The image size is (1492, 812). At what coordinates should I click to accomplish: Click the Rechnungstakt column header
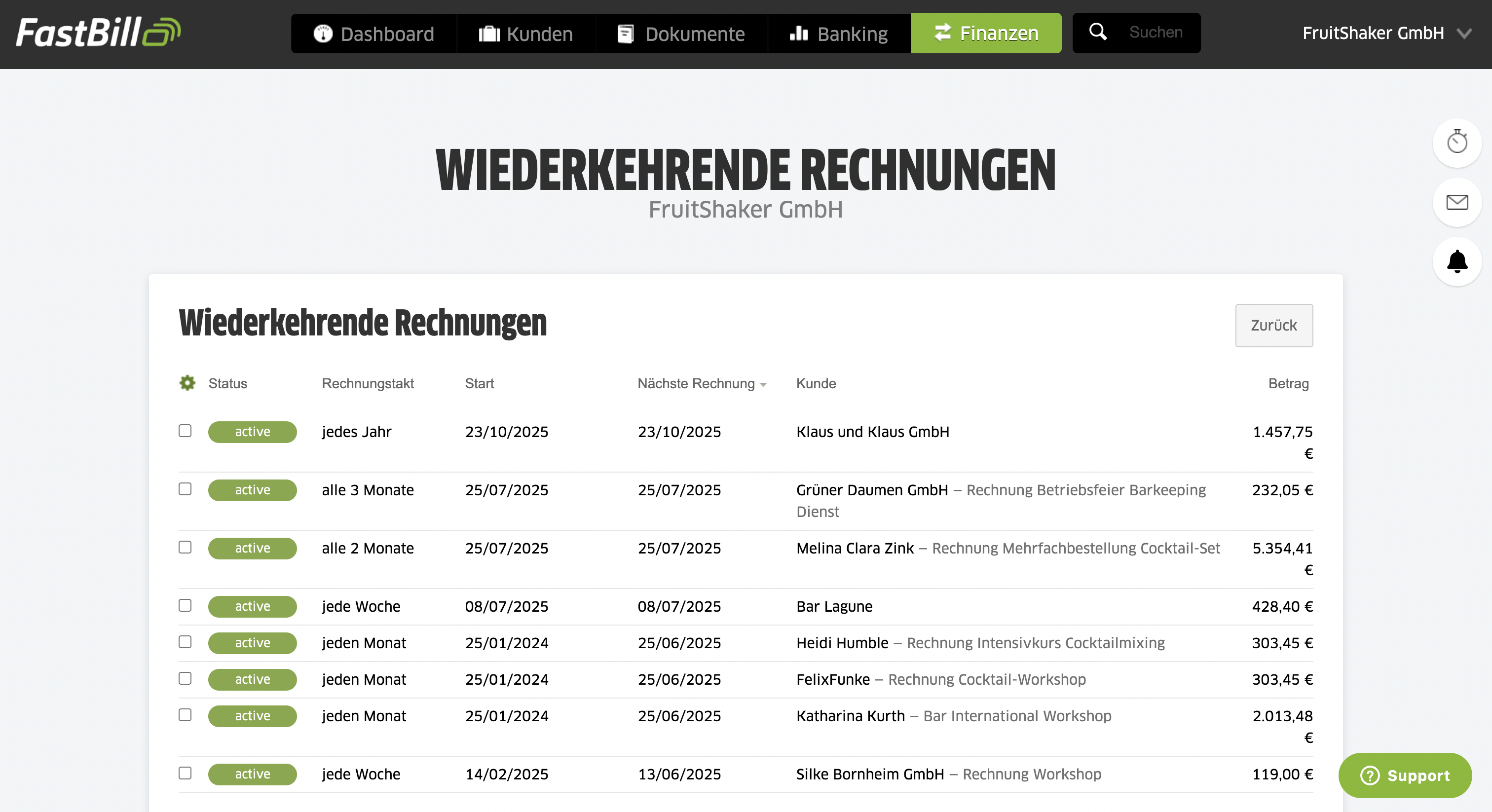[368, 383]
